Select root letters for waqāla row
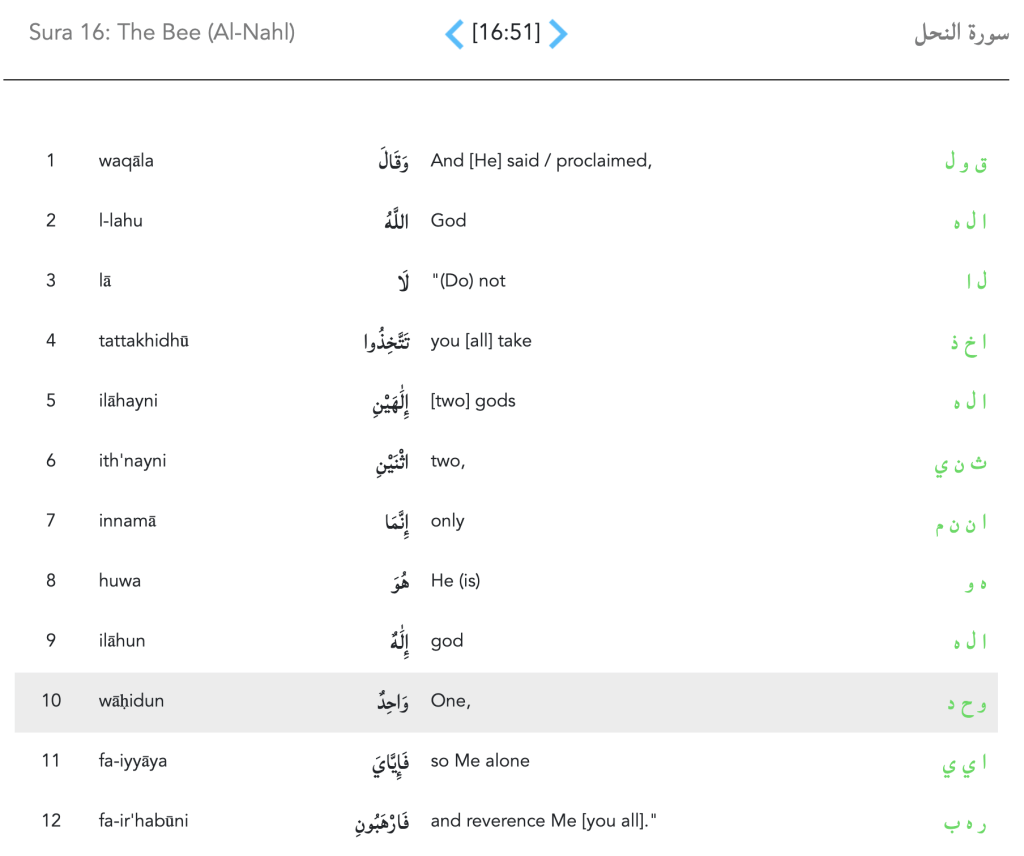 click(966, 162)
